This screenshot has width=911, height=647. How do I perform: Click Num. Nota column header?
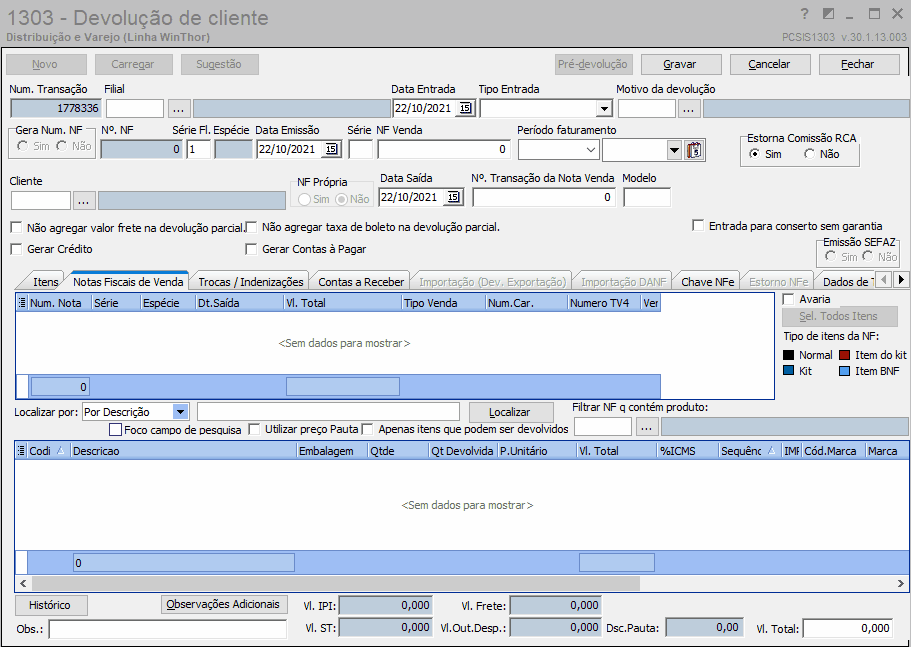[60, 303]
